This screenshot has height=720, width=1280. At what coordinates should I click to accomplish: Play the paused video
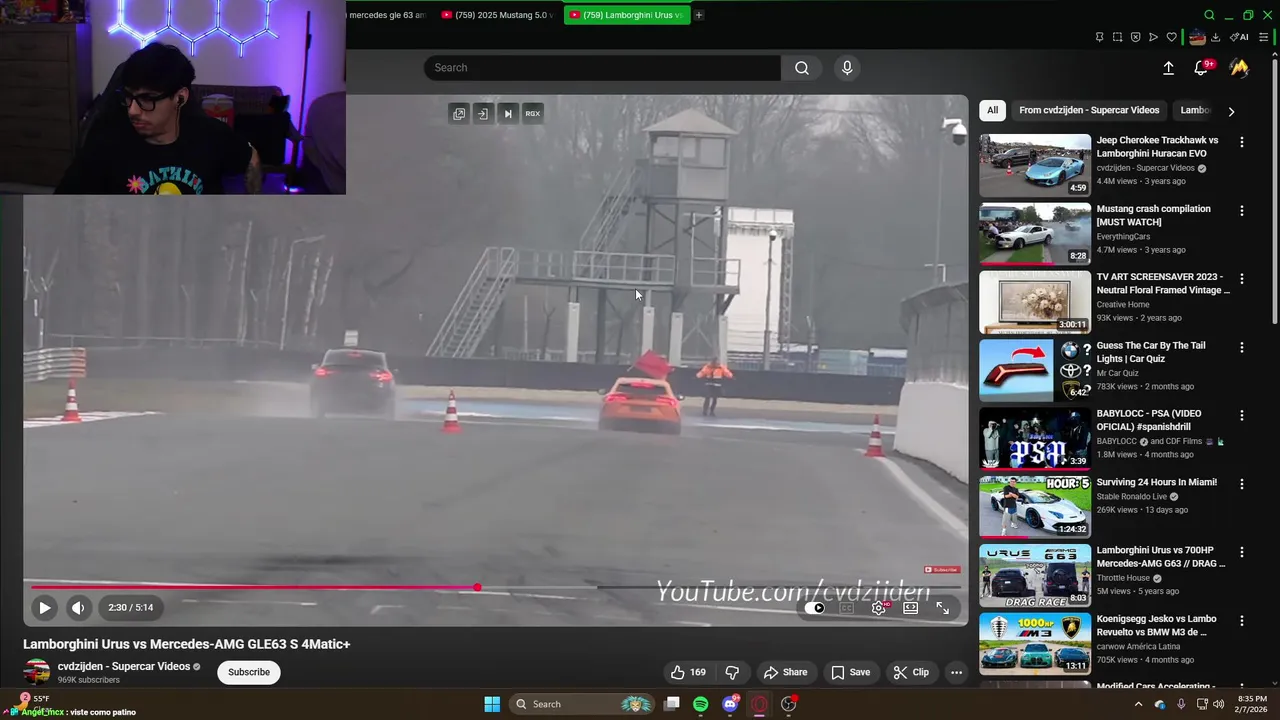coord(44,607)
